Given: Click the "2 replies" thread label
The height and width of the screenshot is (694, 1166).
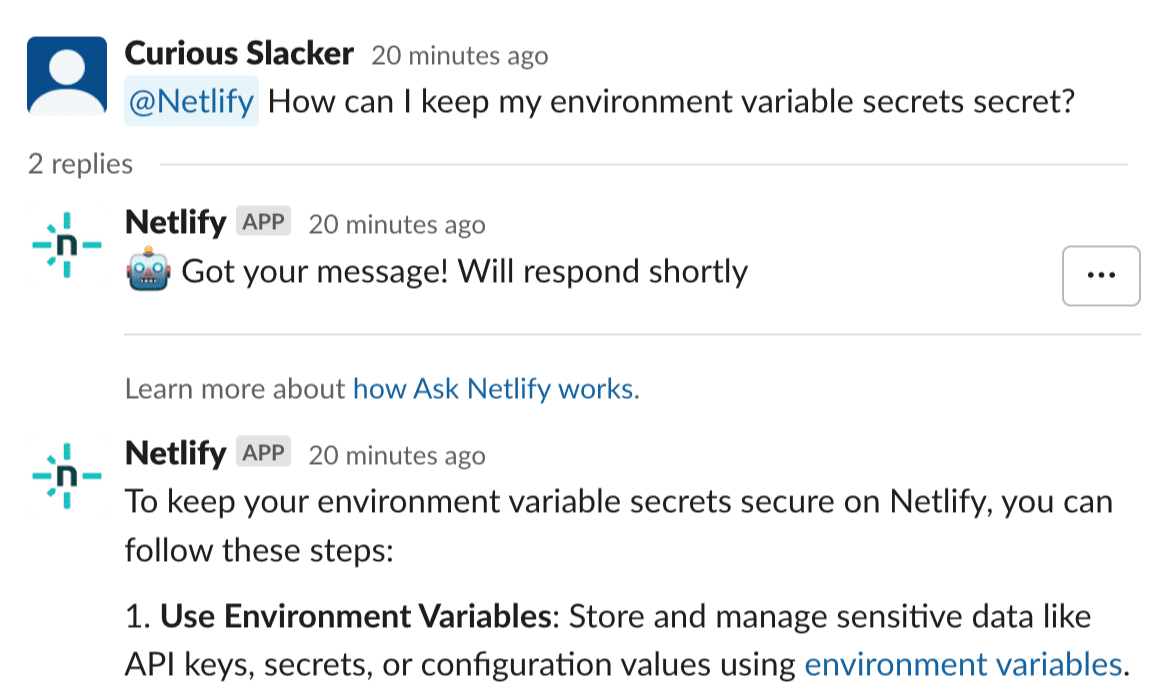Looking at the screenshot, I should click(80, 164).
